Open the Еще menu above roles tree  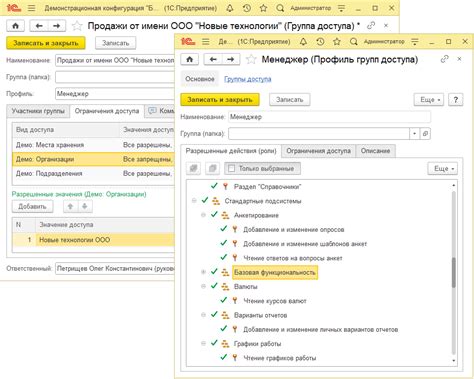point(443,169)
